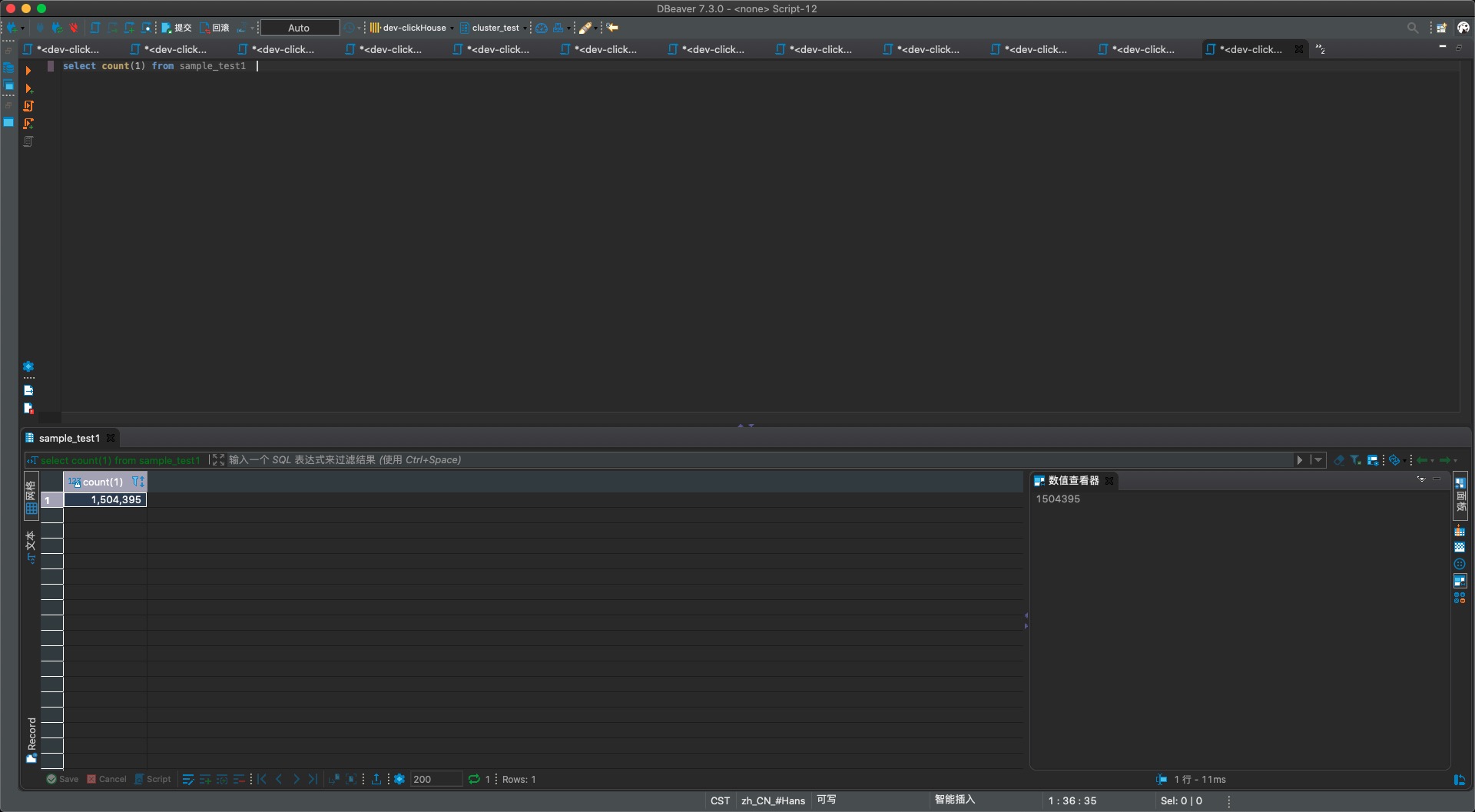Click the delete row icon
This screenshot has height=812, width=1475.
coord(239,779)
